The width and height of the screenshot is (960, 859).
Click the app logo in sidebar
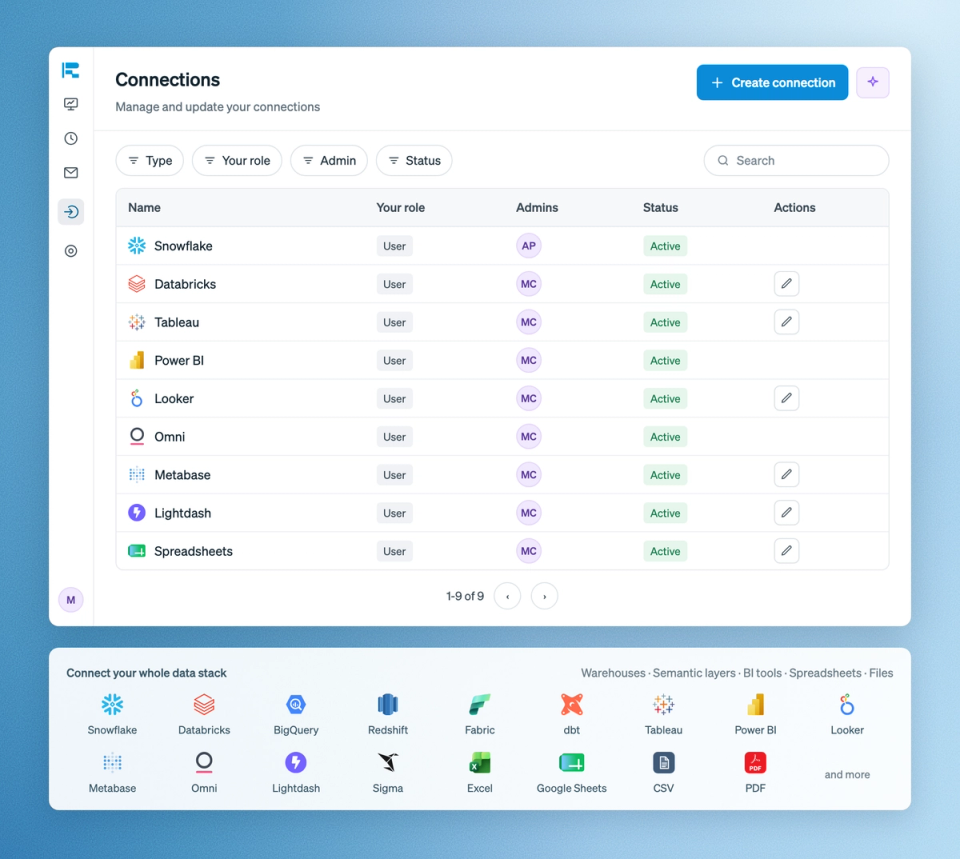coord(70,70)
